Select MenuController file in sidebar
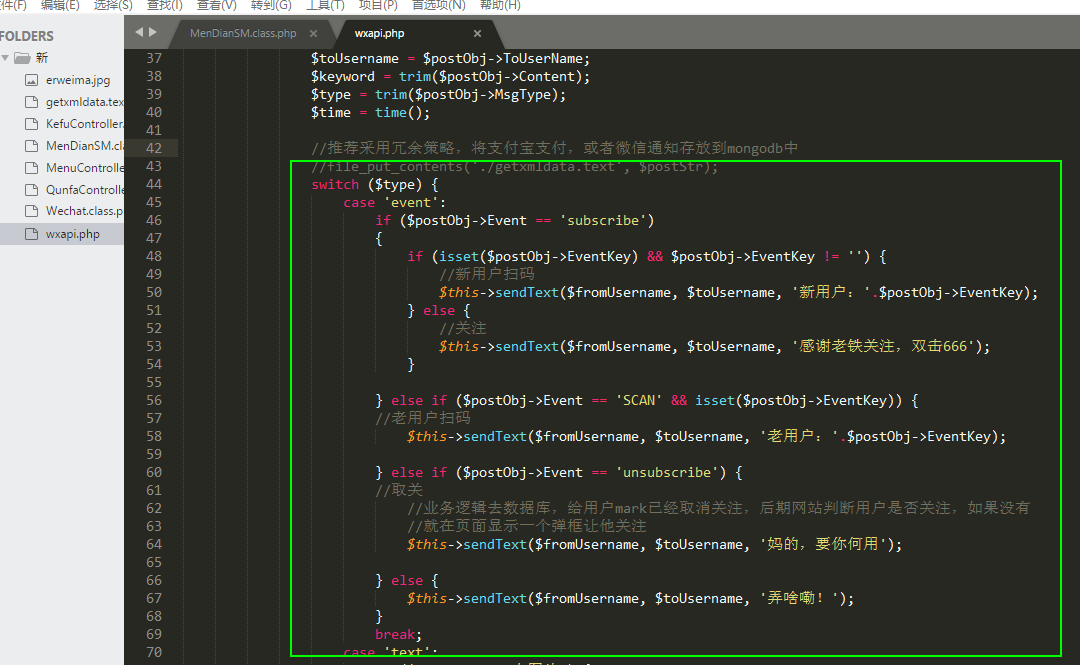The width and height of the screenshot is (1080, 665). (x=84, y=168)
